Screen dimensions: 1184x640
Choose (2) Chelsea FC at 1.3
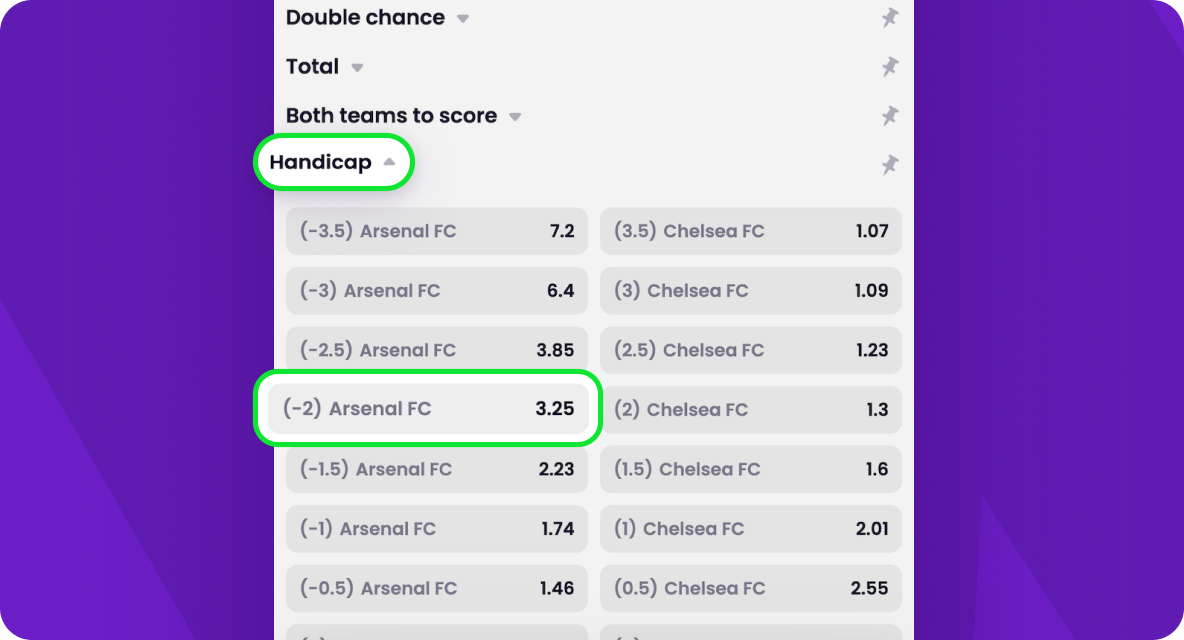[x=750, y=409]
